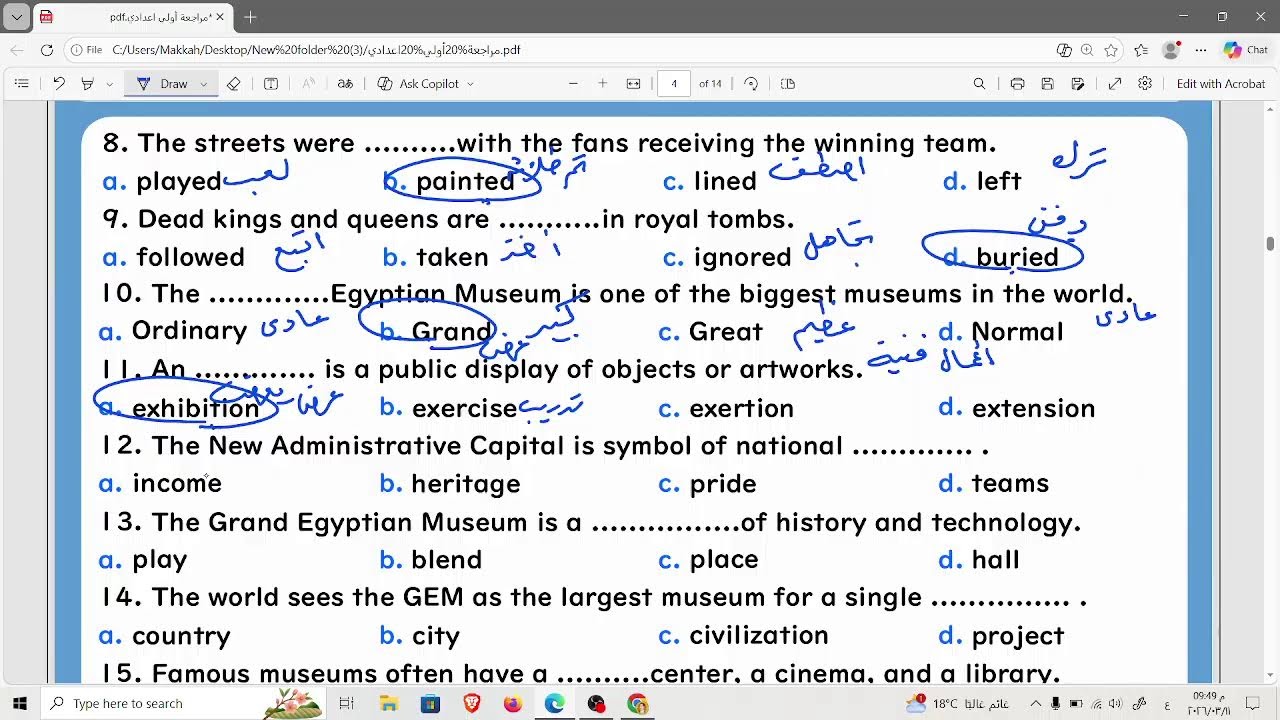
Task: Rotate the PDF page
Action: tap(751, 84)
